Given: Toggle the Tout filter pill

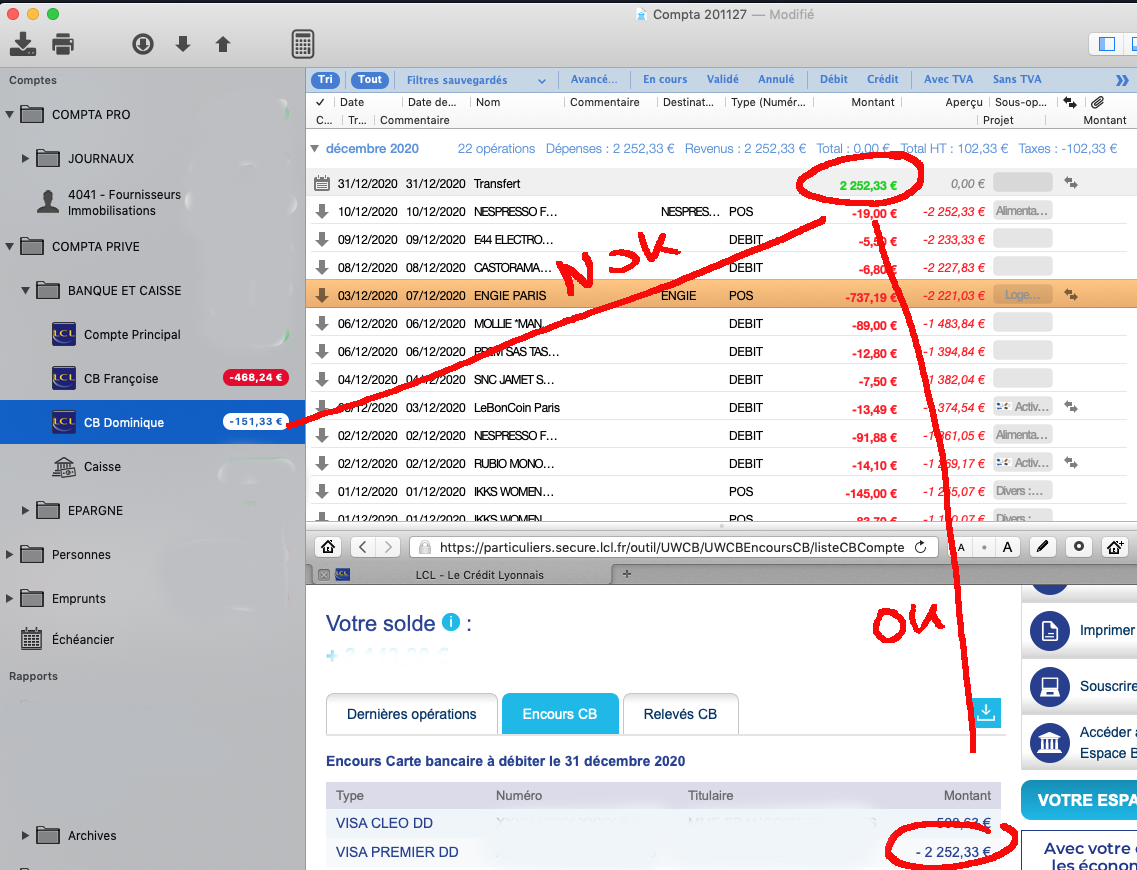Looking at the screenshot, I should (x=369, y=80).
